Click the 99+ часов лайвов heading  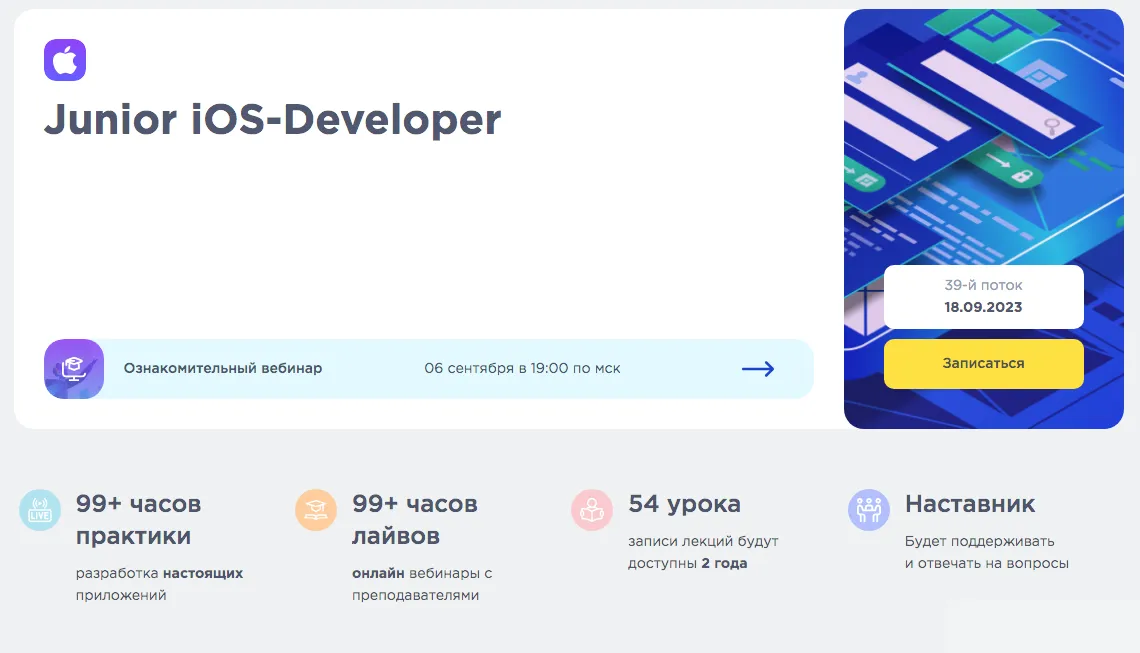click(414, 520)
